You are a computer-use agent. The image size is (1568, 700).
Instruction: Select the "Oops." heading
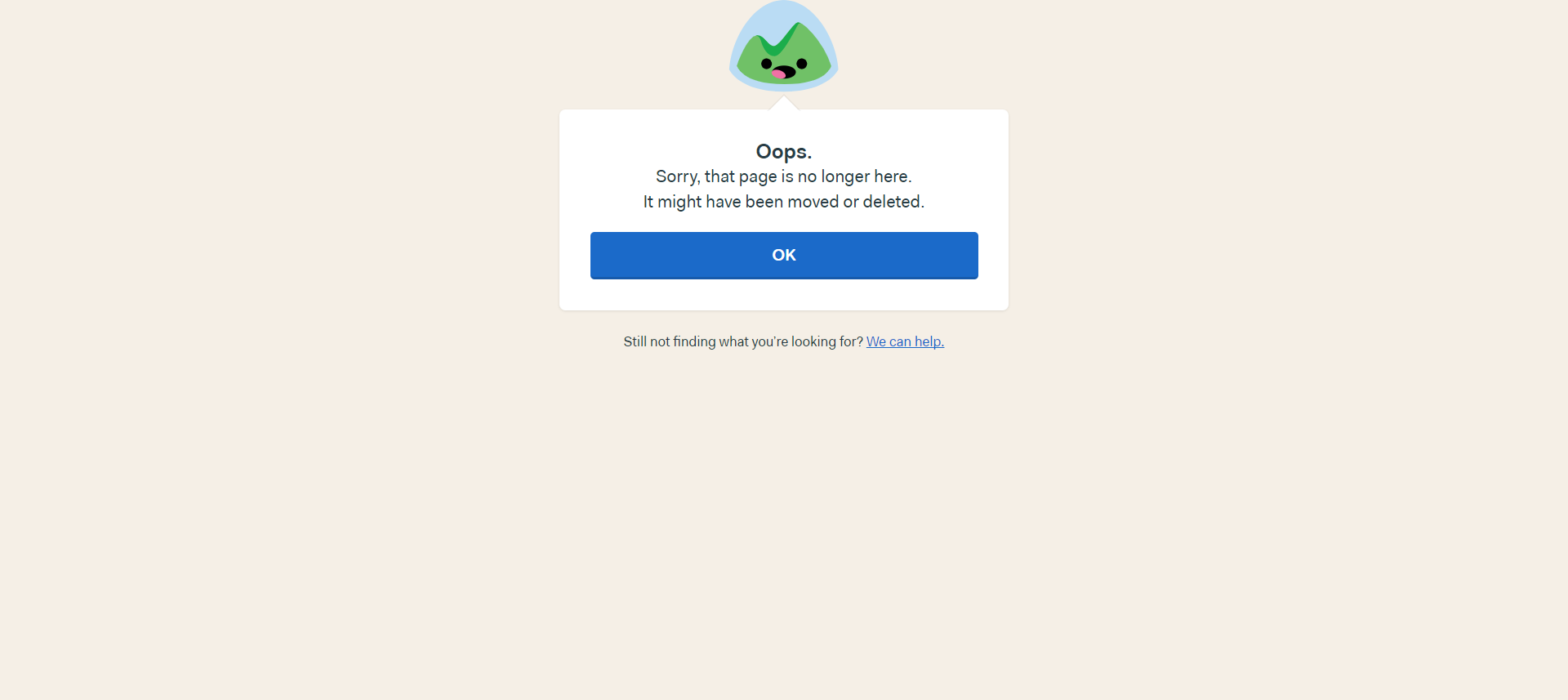[784, 152]
